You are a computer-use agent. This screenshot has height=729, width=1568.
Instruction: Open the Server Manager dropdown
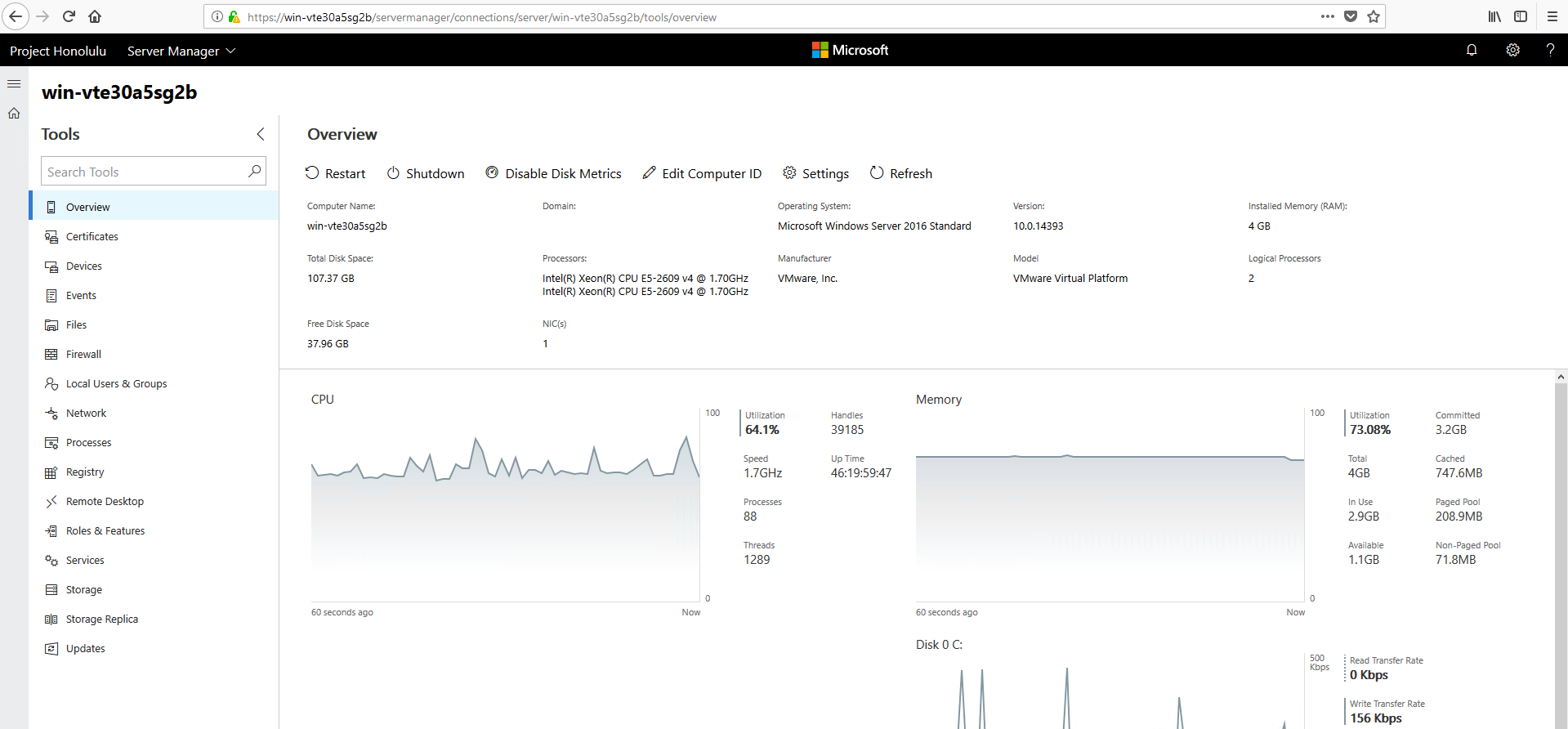pyautogui.click(x=181, y=51)
